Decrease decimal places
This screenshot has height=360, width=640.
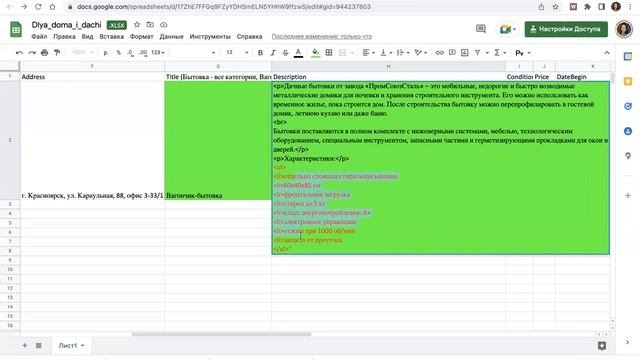point(130,53)
